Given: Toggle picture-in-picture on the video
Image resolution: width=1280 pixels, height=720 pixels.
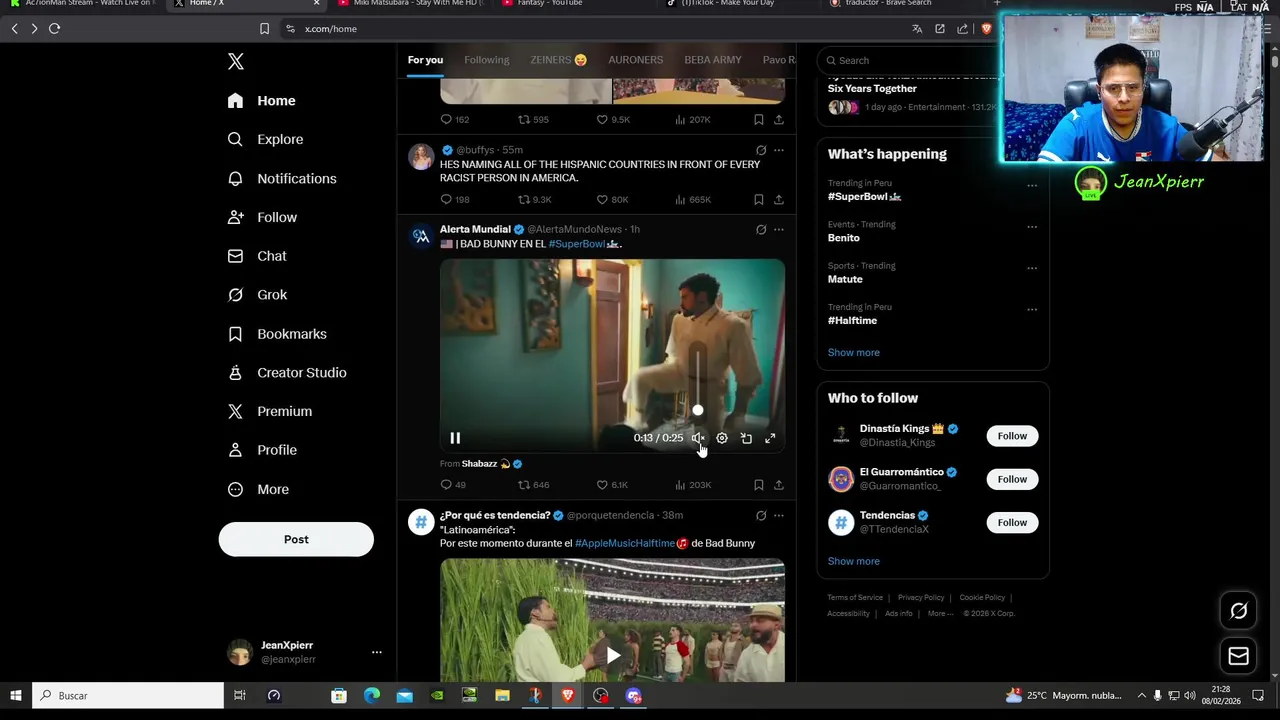Looking at the screenshot, I should pyautogui.click(x=746, y=438).
